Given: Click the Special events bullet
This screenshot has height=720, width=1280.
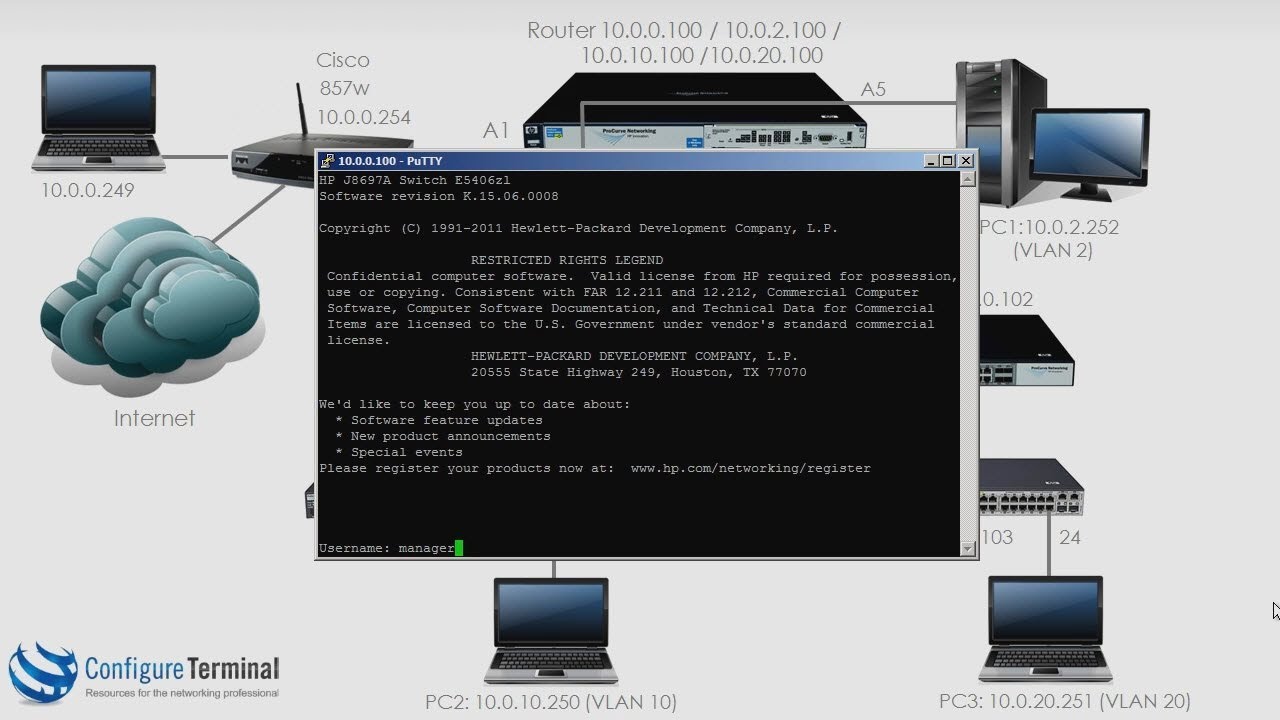Looking at the screenshot, I should [x=399, y=452].
